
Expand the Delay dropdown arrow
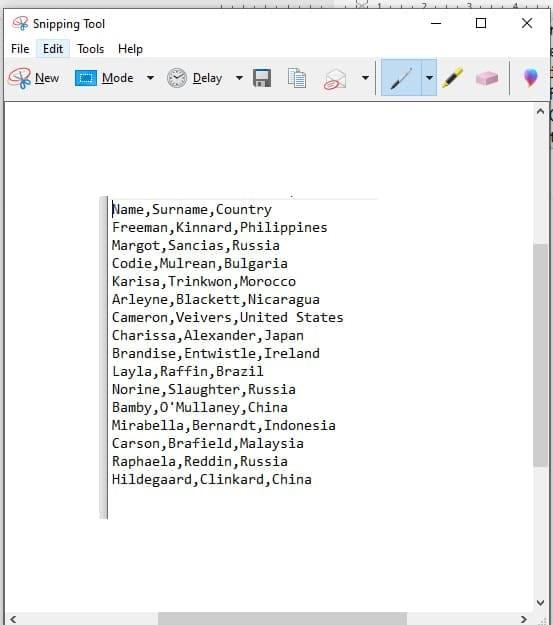239,78
